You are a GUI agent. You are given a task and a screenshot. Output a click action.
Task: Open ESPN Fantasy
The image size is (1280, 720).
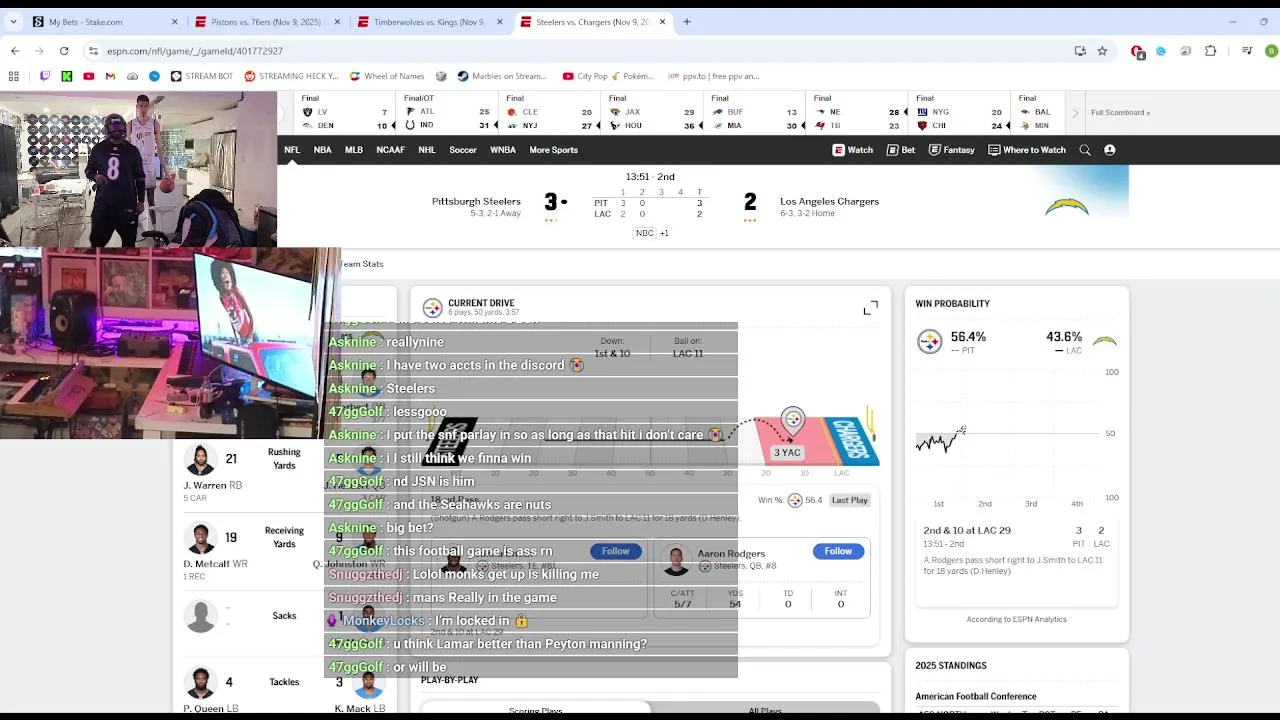click(x=951, y=150)
